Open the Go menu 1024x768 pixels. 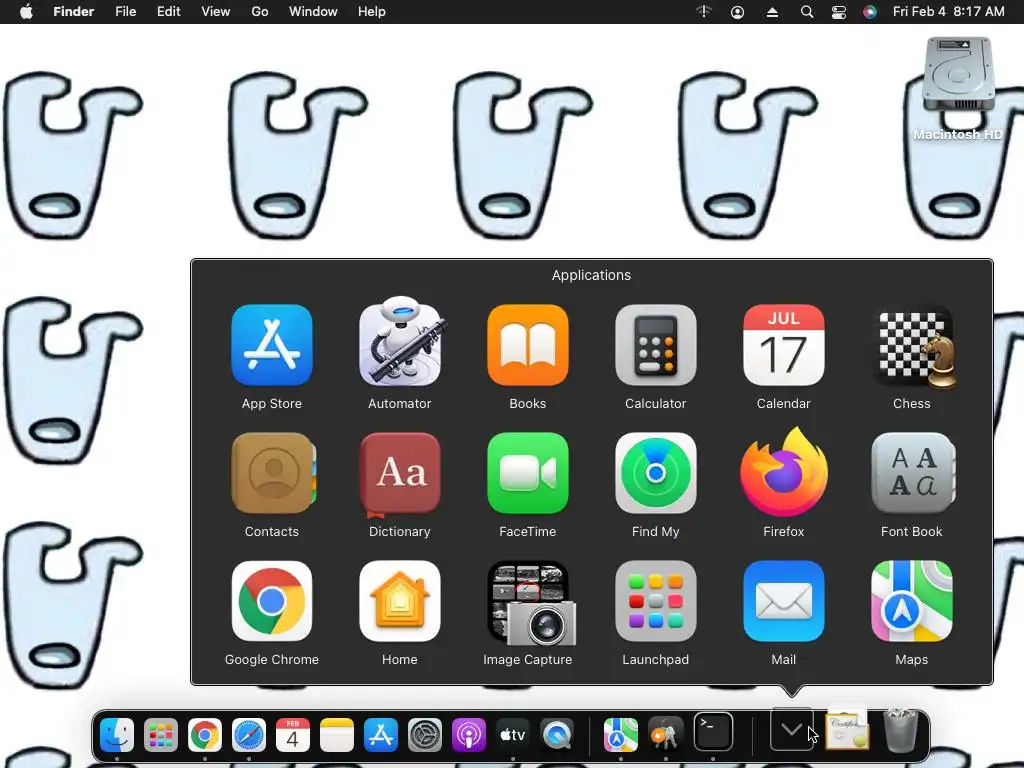click(x=260, y=12)
